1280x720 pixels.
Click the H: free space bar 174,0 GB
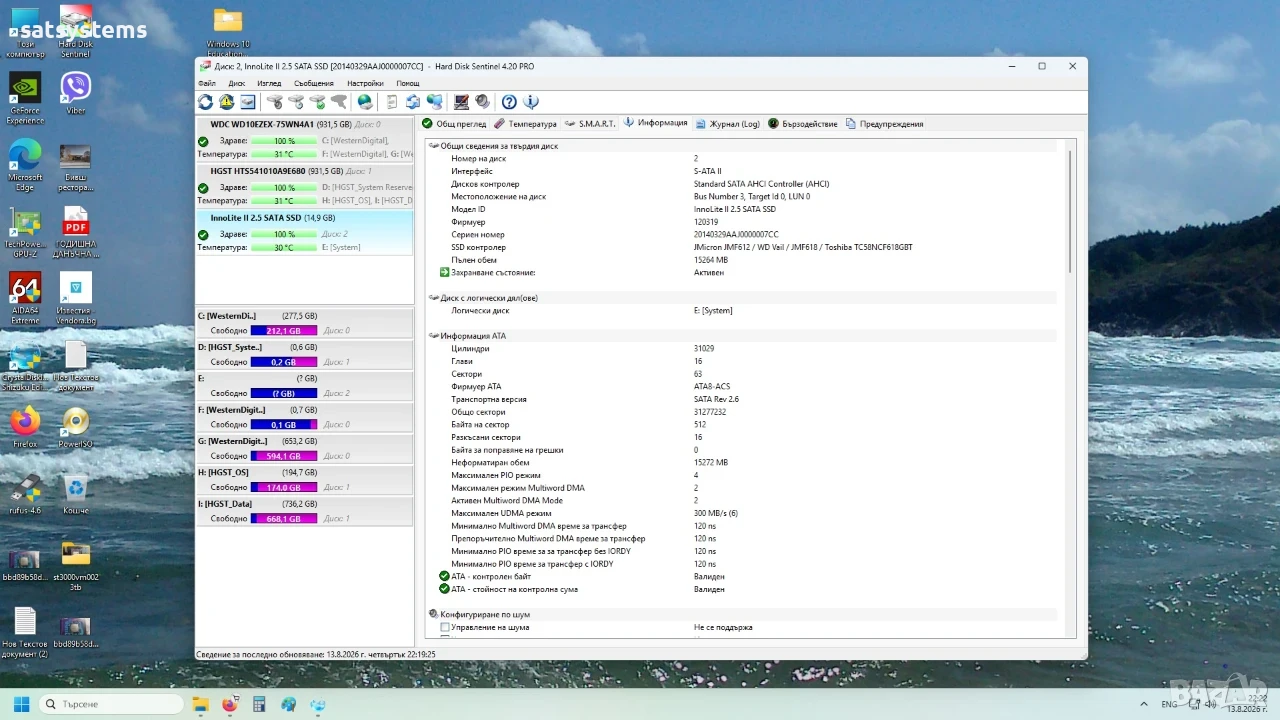tap(284, 487)
